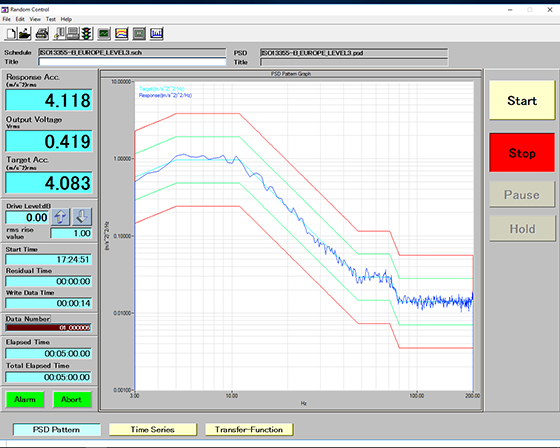
Task: Click the Response legend label in graph
Action: point(165,95)
